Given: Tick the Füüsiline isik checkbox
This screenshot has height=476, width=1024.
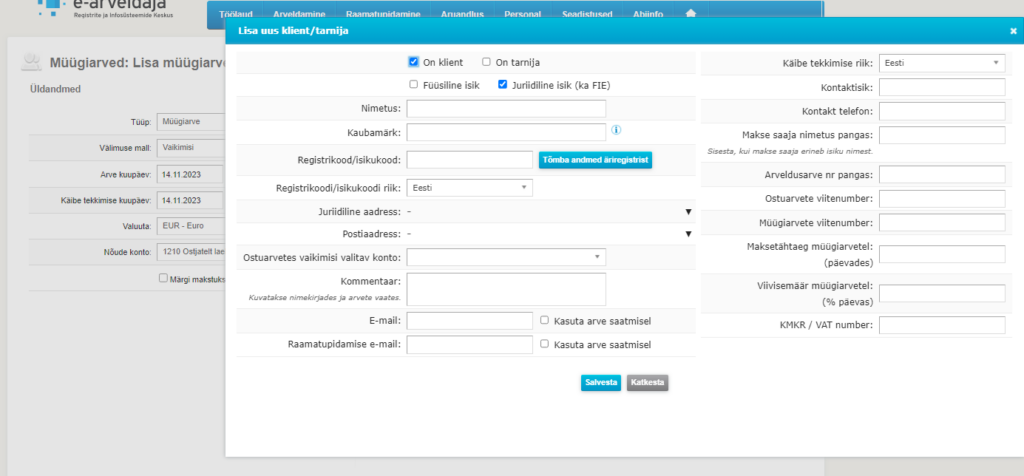Looking at the screenshot, I should 413,85.
